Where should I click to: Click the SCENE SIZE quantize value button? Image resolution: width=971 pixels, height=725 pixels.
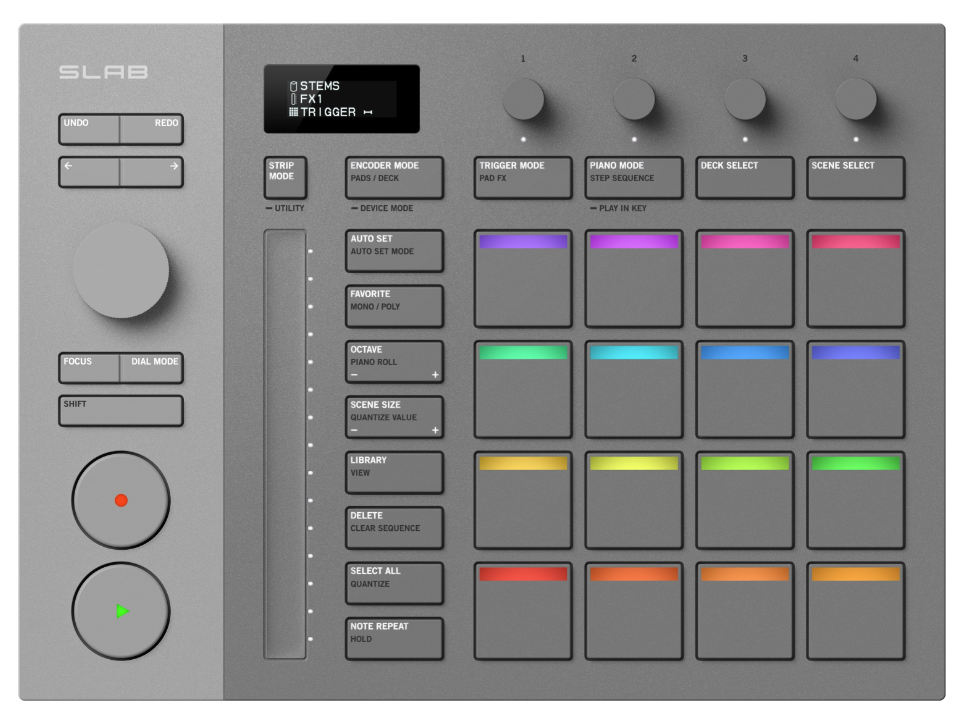coord(394,417)
